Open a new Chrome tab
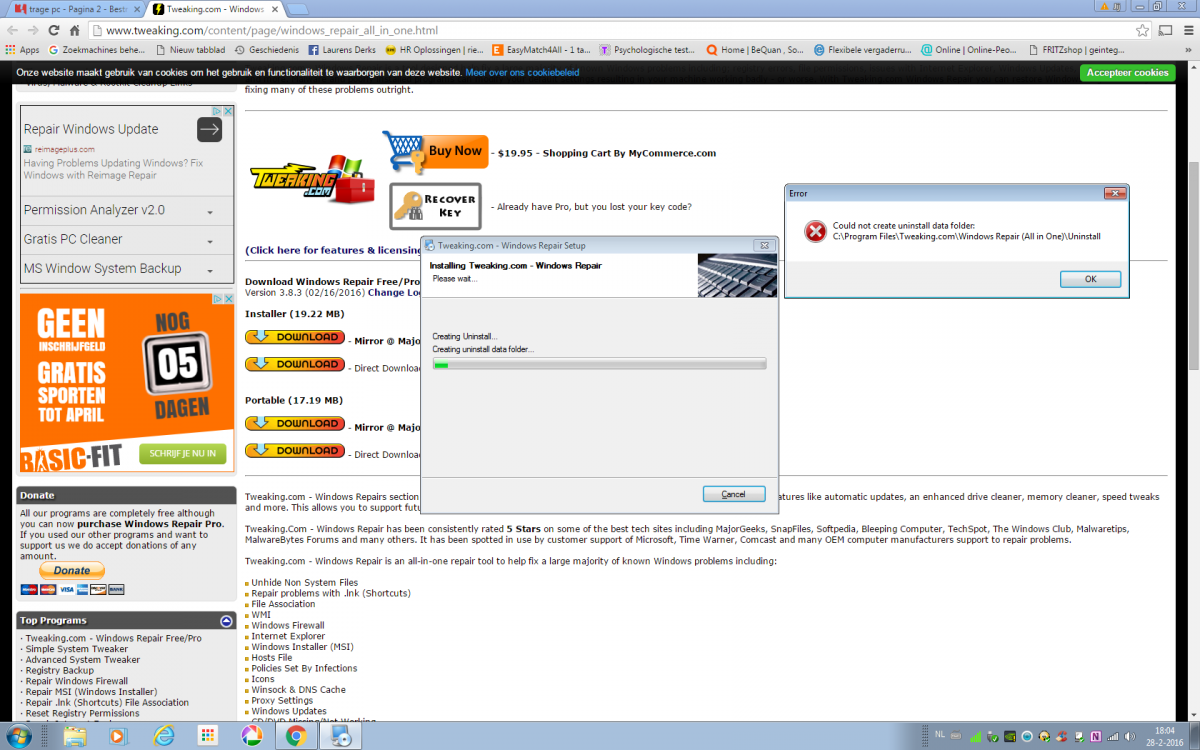The height and width of the screenshot is (750, 1200). tap(297, 10)
